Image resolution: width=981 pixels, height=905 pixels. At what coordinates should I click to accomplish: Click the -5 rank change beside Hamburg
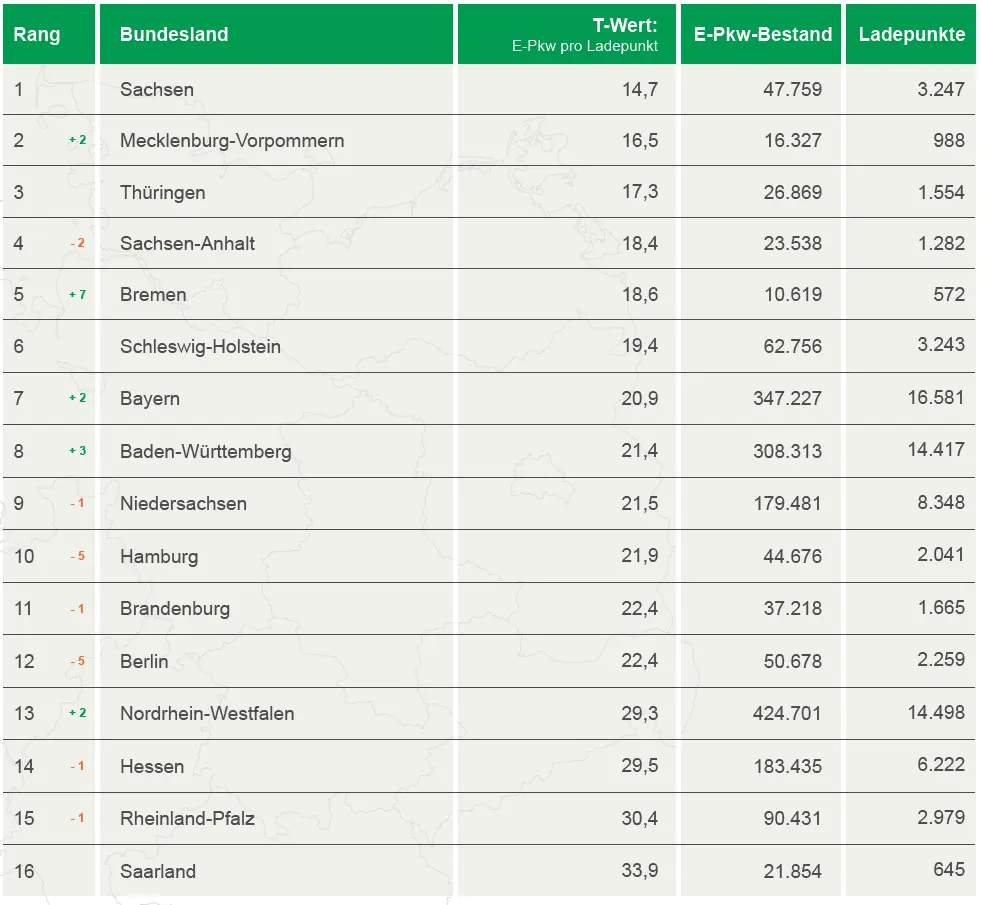tap(77, 556)
